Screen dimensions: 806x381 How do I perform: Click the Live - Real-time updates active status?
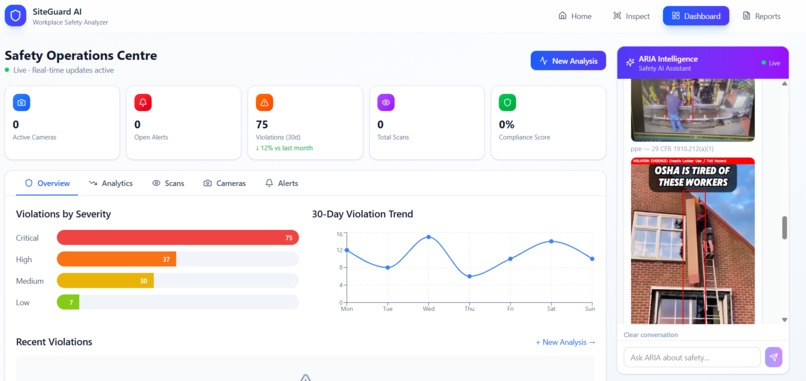coord(59,70)
